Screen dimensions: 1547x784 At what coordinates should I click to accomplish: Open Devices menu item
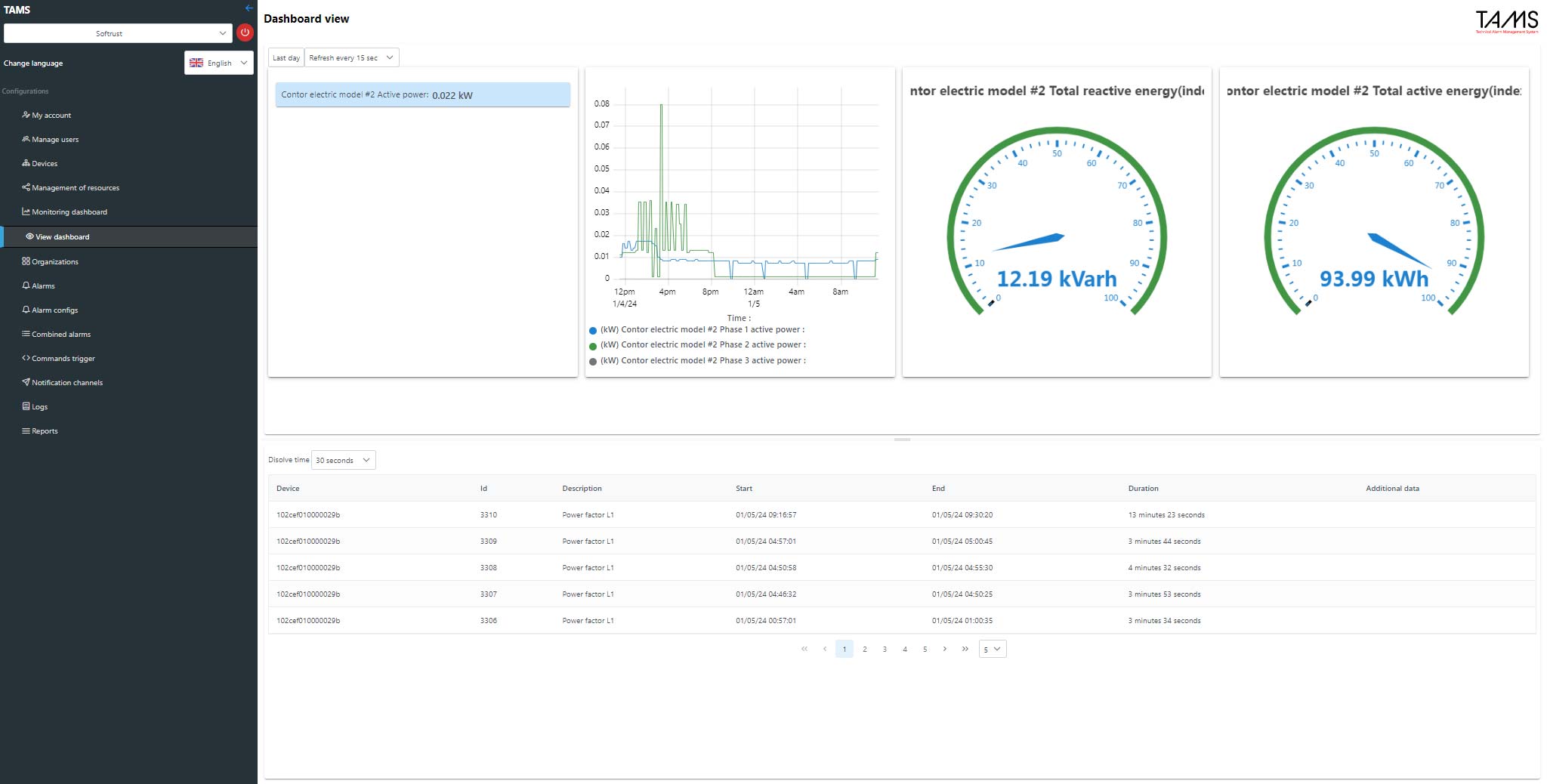pos(45,164)
